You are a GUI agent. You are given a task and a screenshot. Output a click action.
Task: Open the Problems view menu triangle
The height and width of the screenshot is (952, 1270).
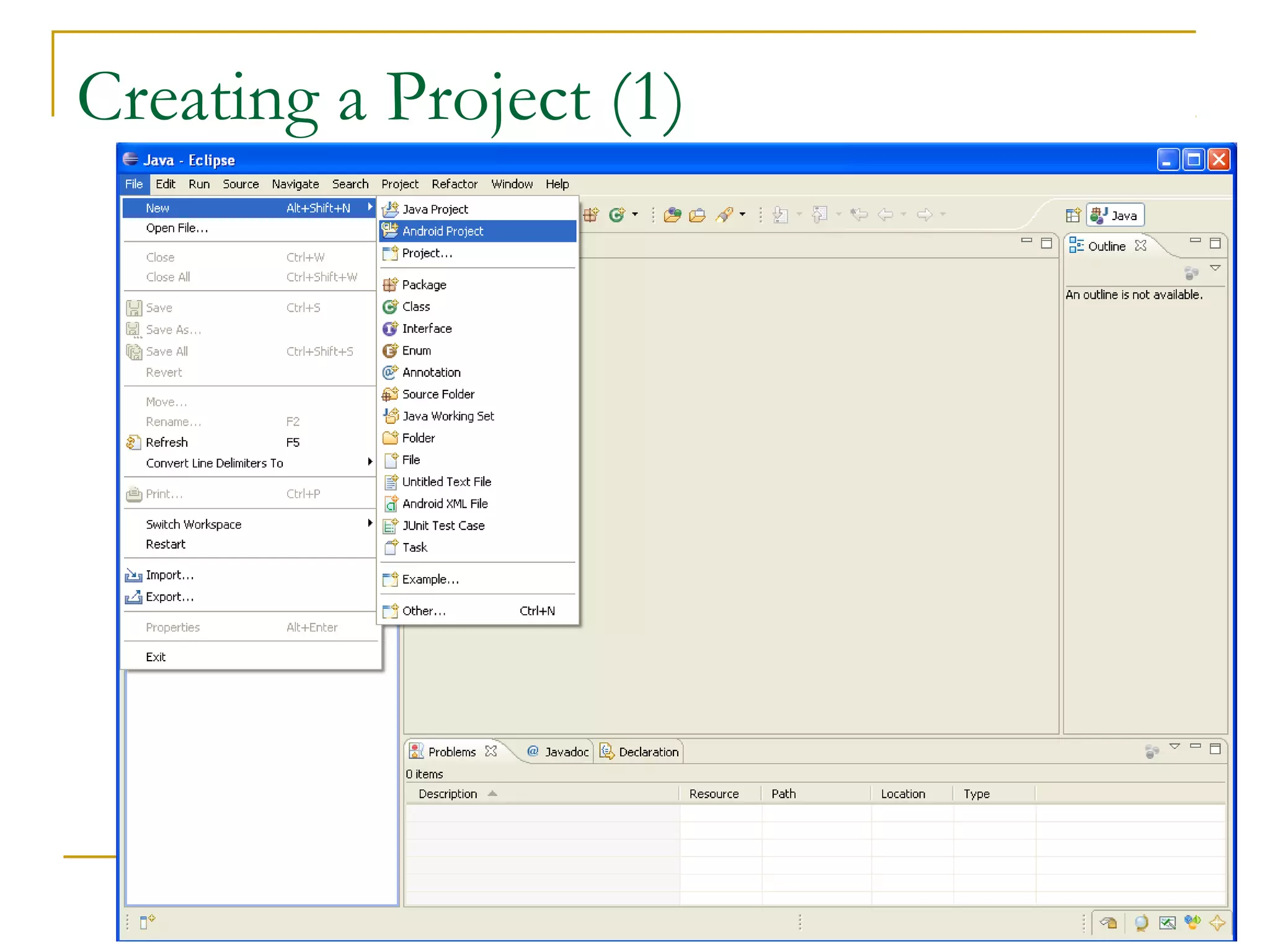[1175, 747]
